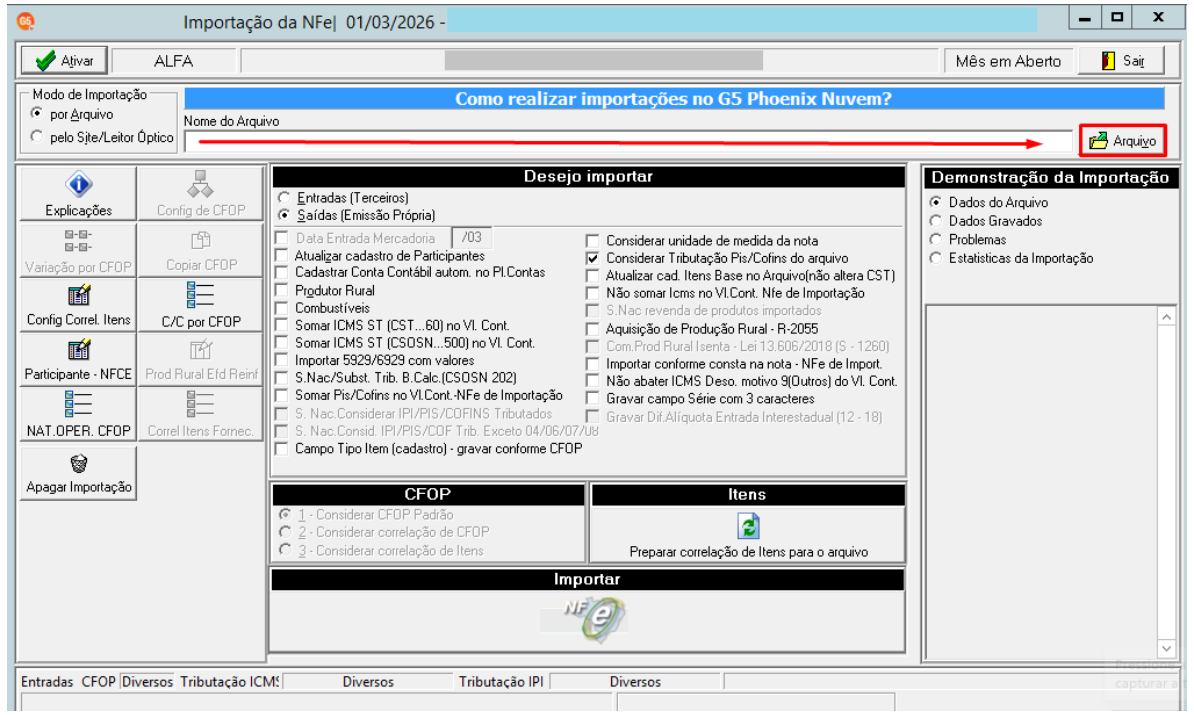Viewport: 1194px width, 715px height.
Task: Select Estatisticas da Importação option
Action: 935,258
